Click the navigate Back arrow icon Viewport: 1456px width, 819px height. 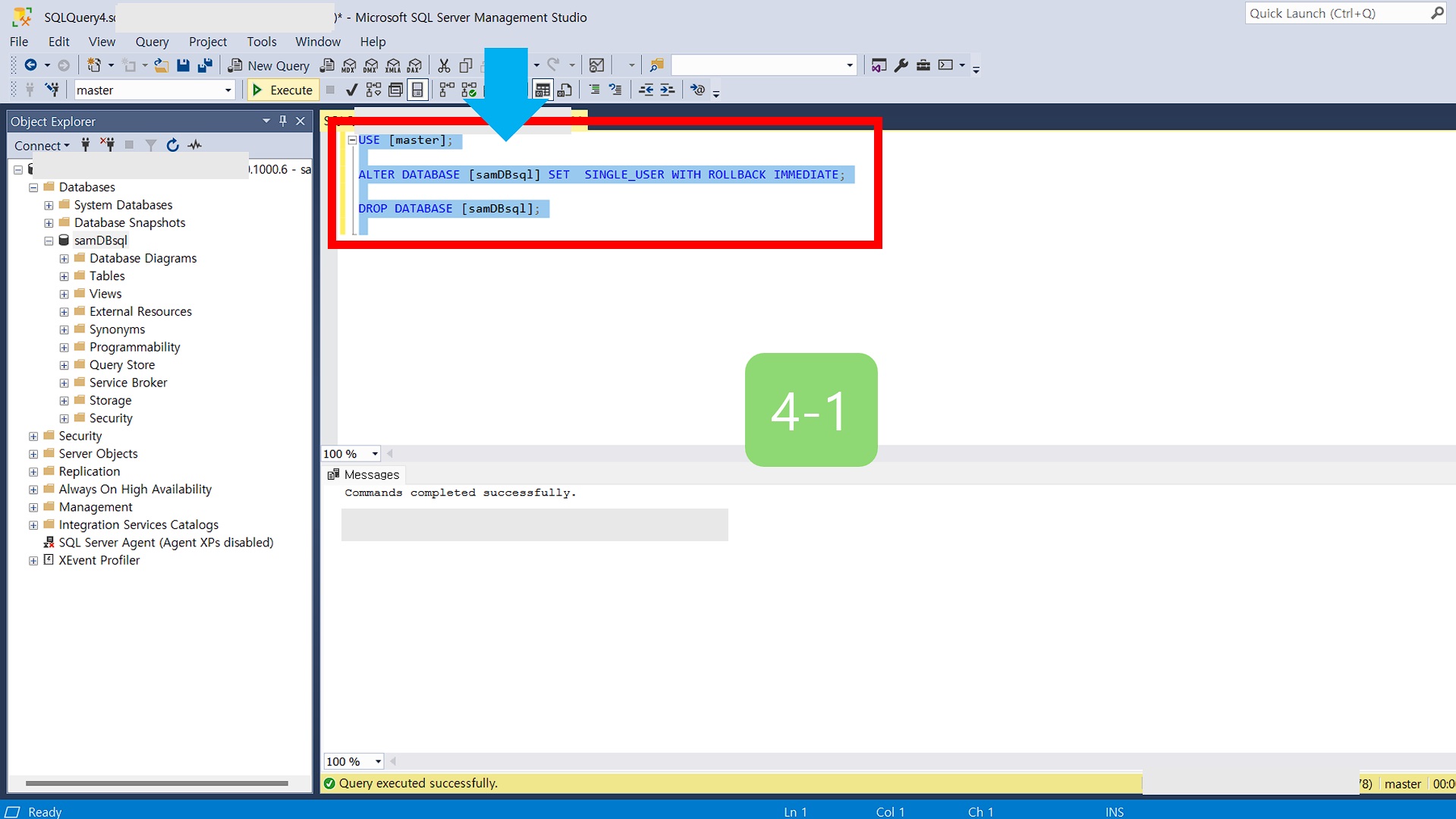[30, 65]
